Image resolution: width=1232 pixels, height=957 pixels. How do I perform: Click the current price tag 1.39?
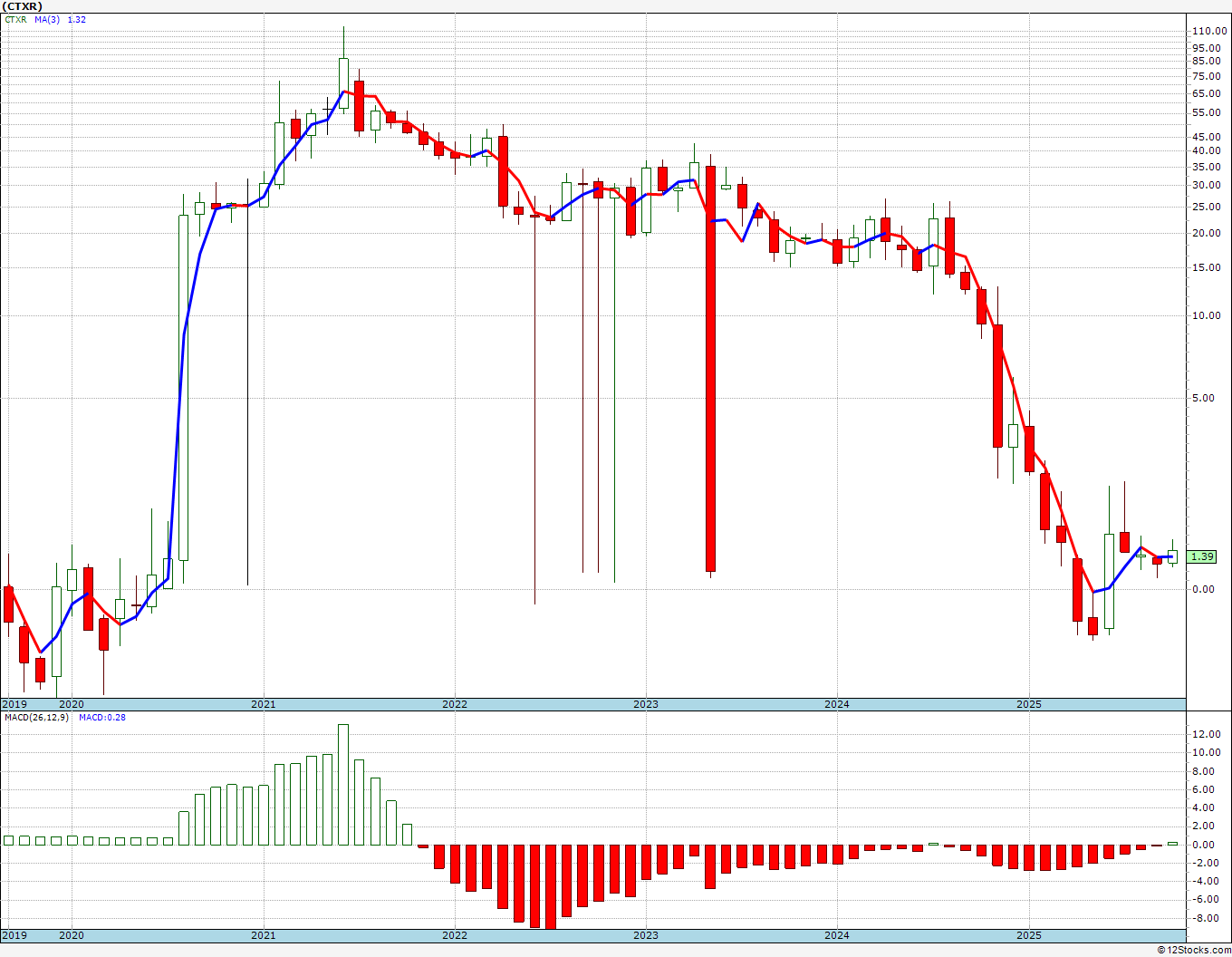click(1202, 556)
